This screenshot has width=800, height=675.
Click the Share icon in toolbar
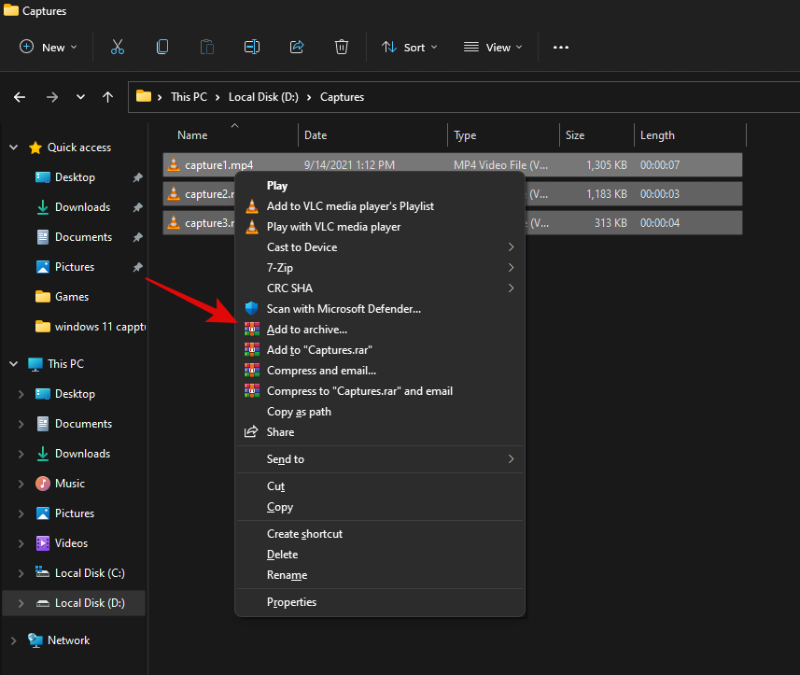297,47
